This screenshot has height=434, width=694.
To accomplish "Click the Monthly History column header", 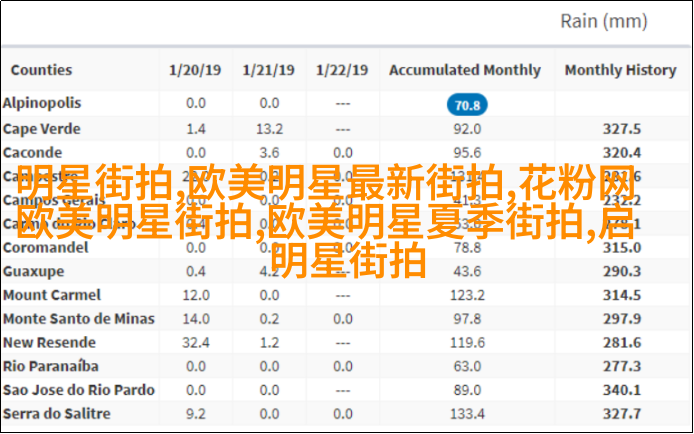I will tap(621, 71).
